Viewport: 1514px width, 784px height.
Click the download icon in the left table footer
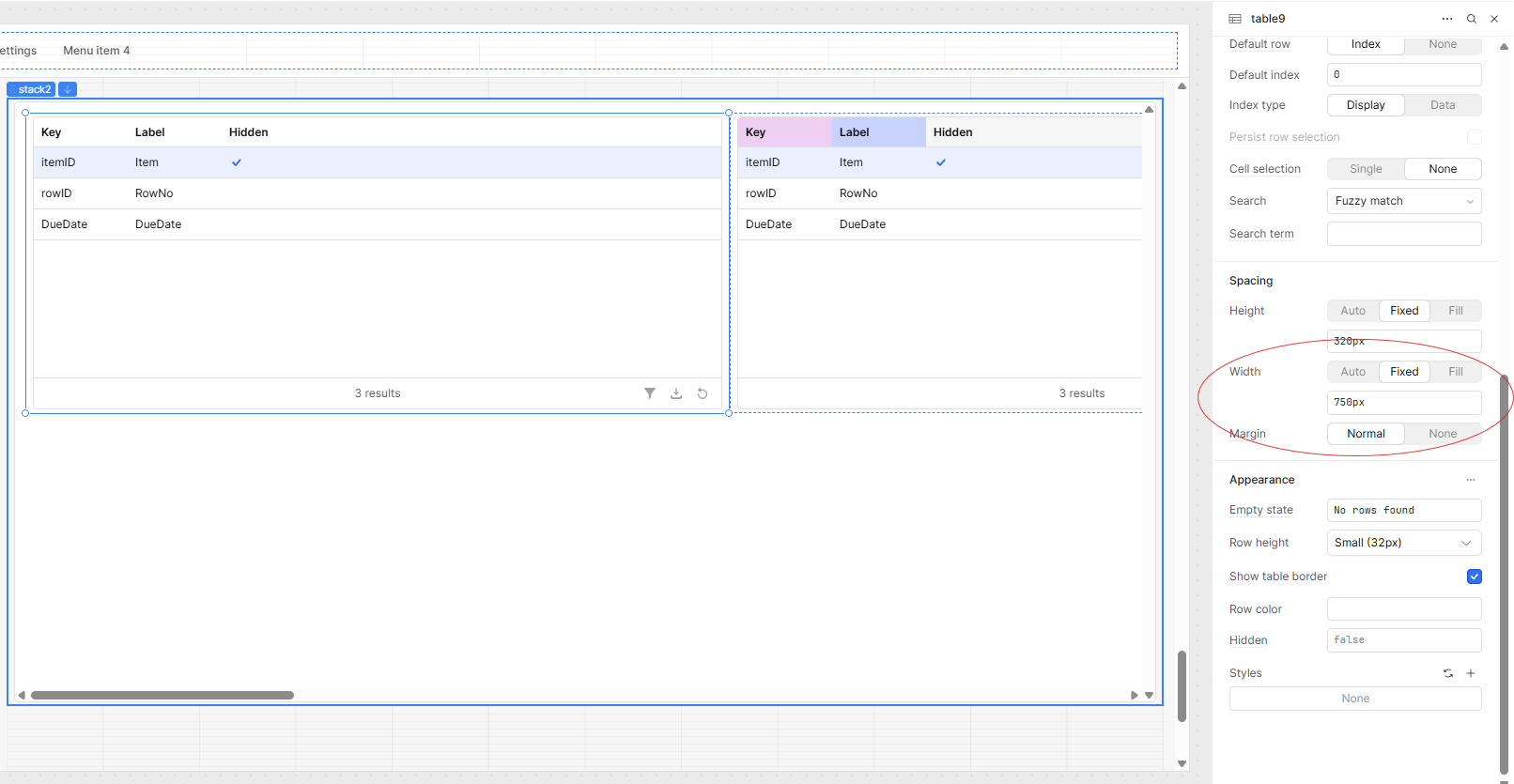click(x=676, y=393)
